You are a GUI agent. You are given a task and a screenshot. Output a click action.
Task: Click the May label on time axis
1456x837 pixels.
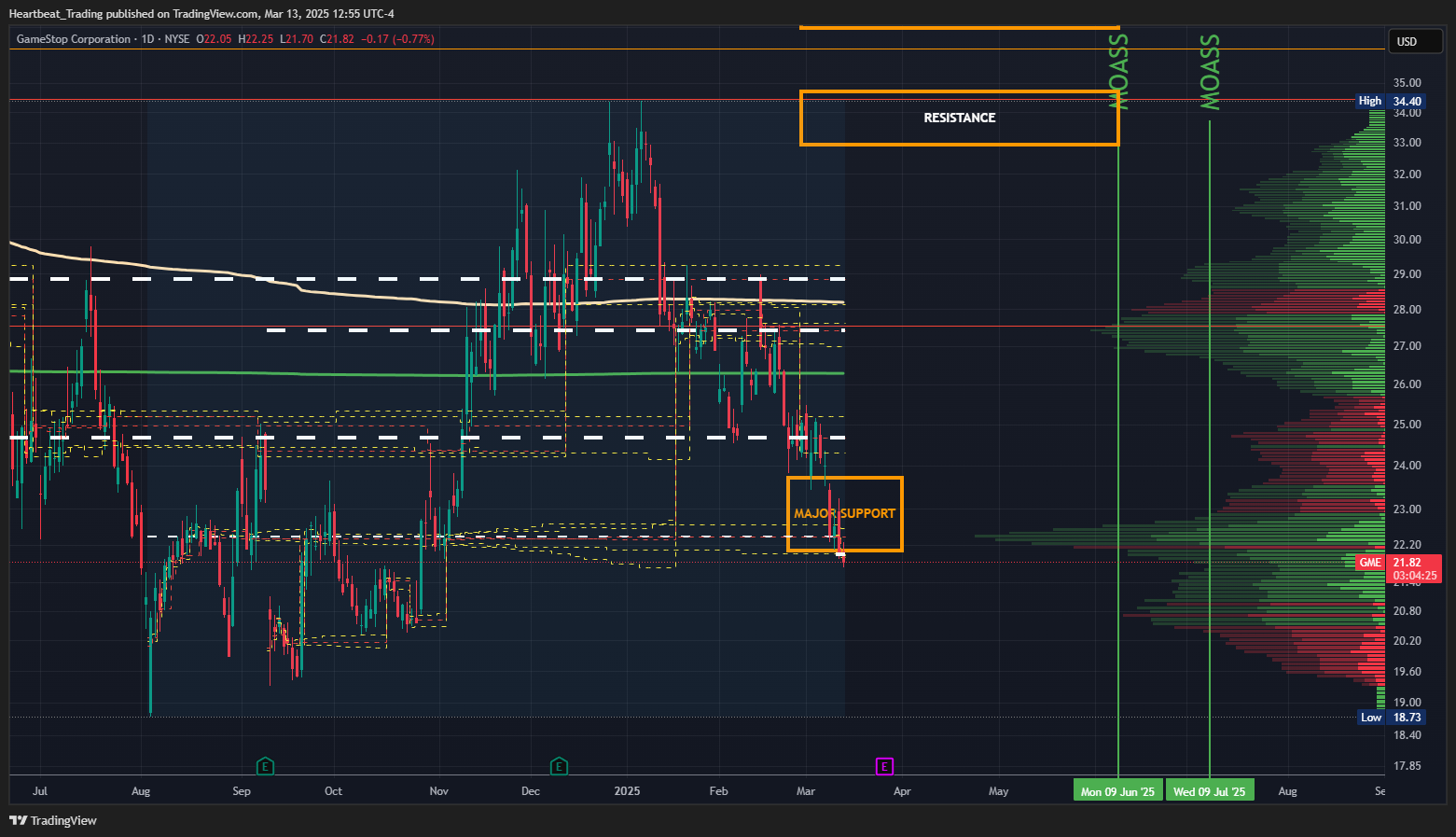(999, 791)
